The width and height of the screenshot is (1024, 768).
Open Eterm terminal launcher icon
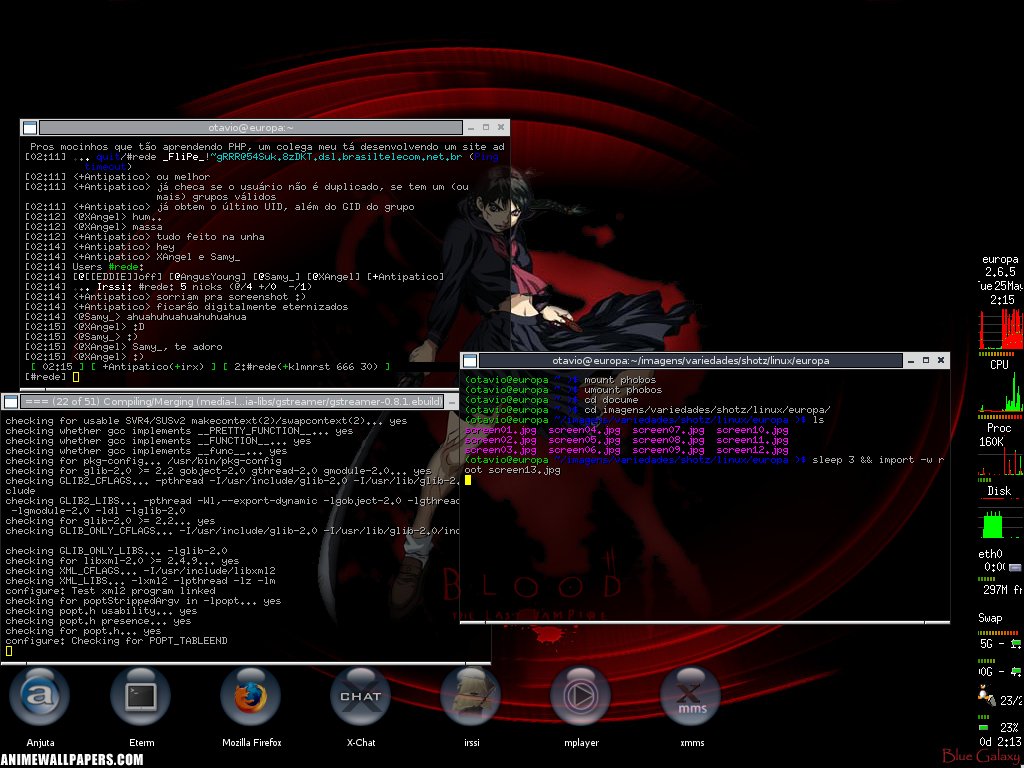(x=141, y=696)
